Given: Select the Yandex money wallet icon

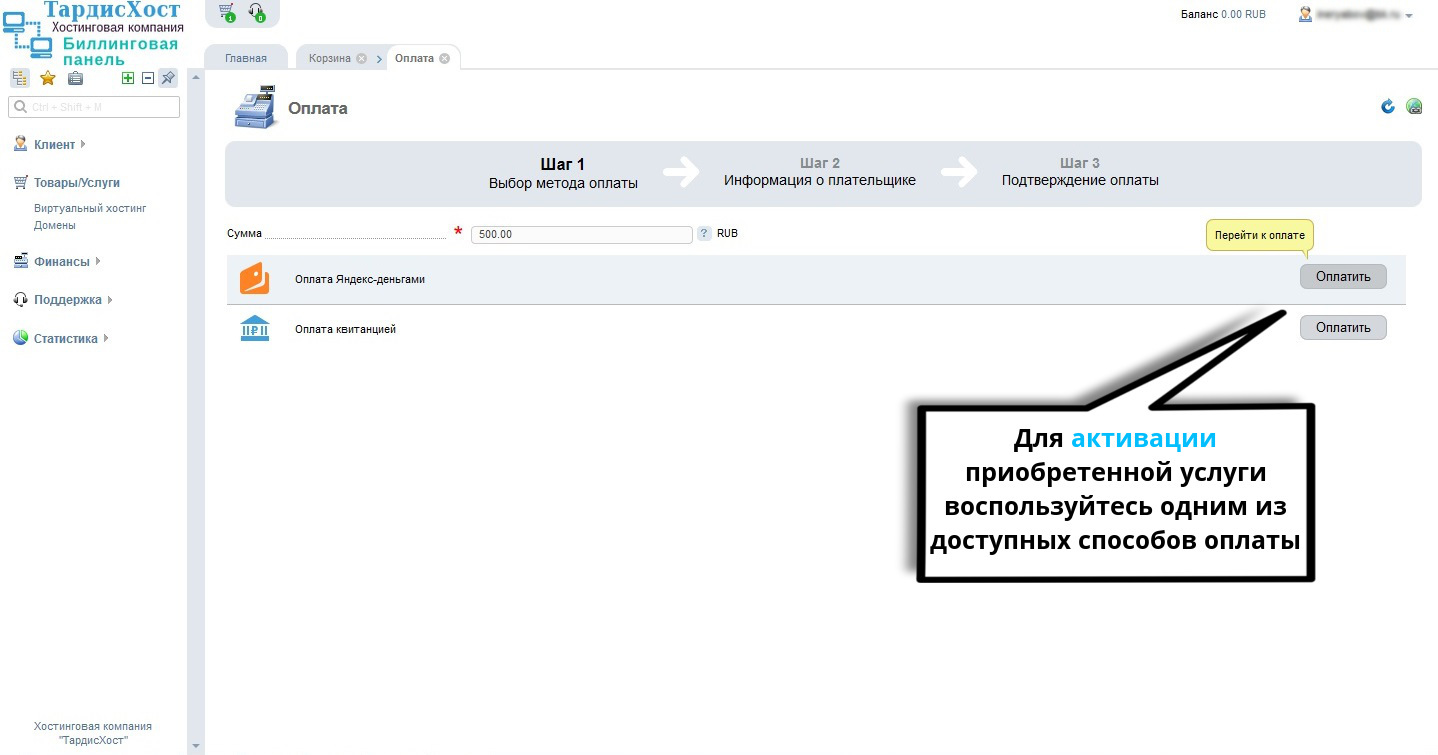Looking at the screenshot, I should click(255, 279).
